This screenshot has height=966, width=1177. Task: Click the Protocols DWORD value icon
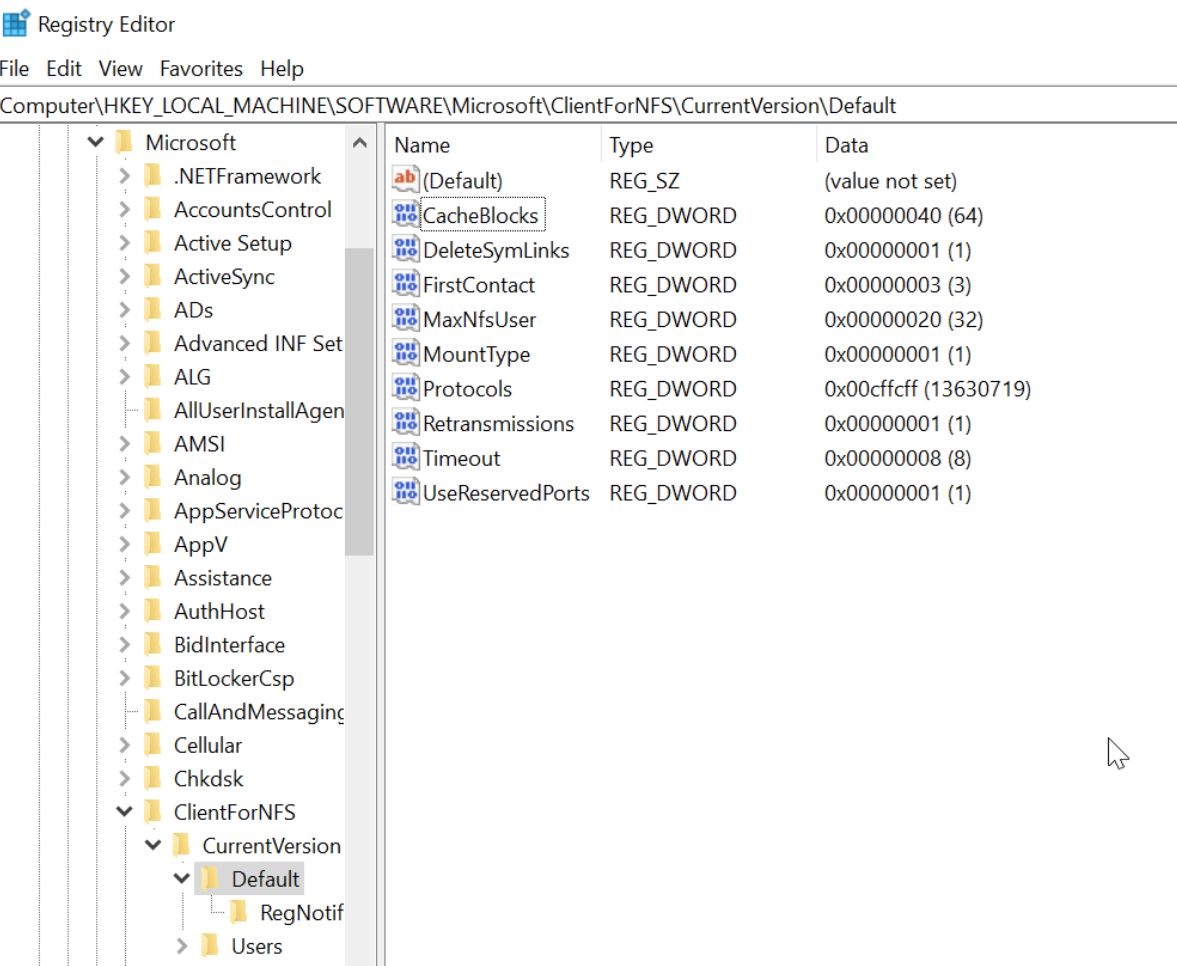(405, 389)
